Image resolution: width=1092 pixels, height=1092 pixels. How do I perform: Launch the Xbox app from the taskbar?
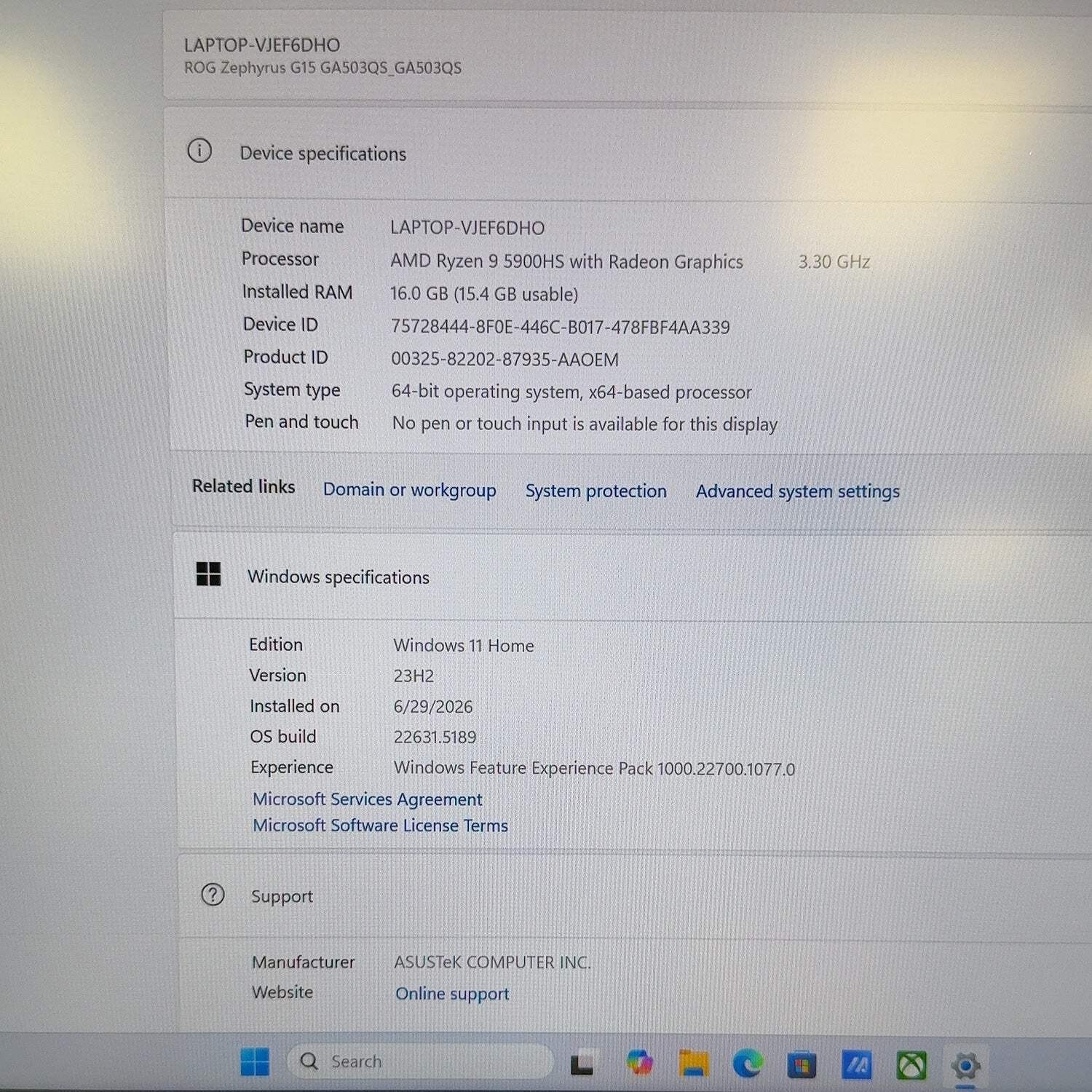[x=911, y=1067]
